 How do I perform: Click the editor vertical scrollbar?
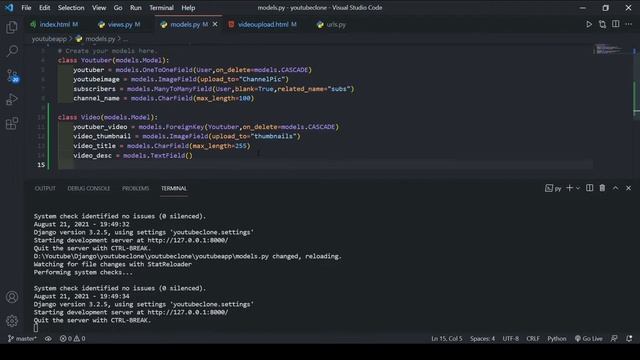coord(636,111)
